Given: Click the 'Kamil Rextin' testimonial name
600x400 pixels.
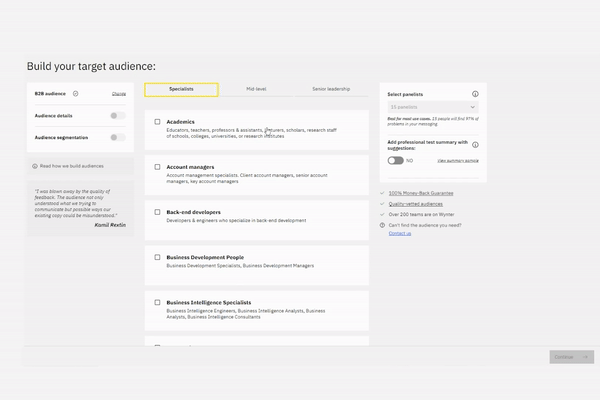Looking at the screenshot, I should click(x=110, y=225).
